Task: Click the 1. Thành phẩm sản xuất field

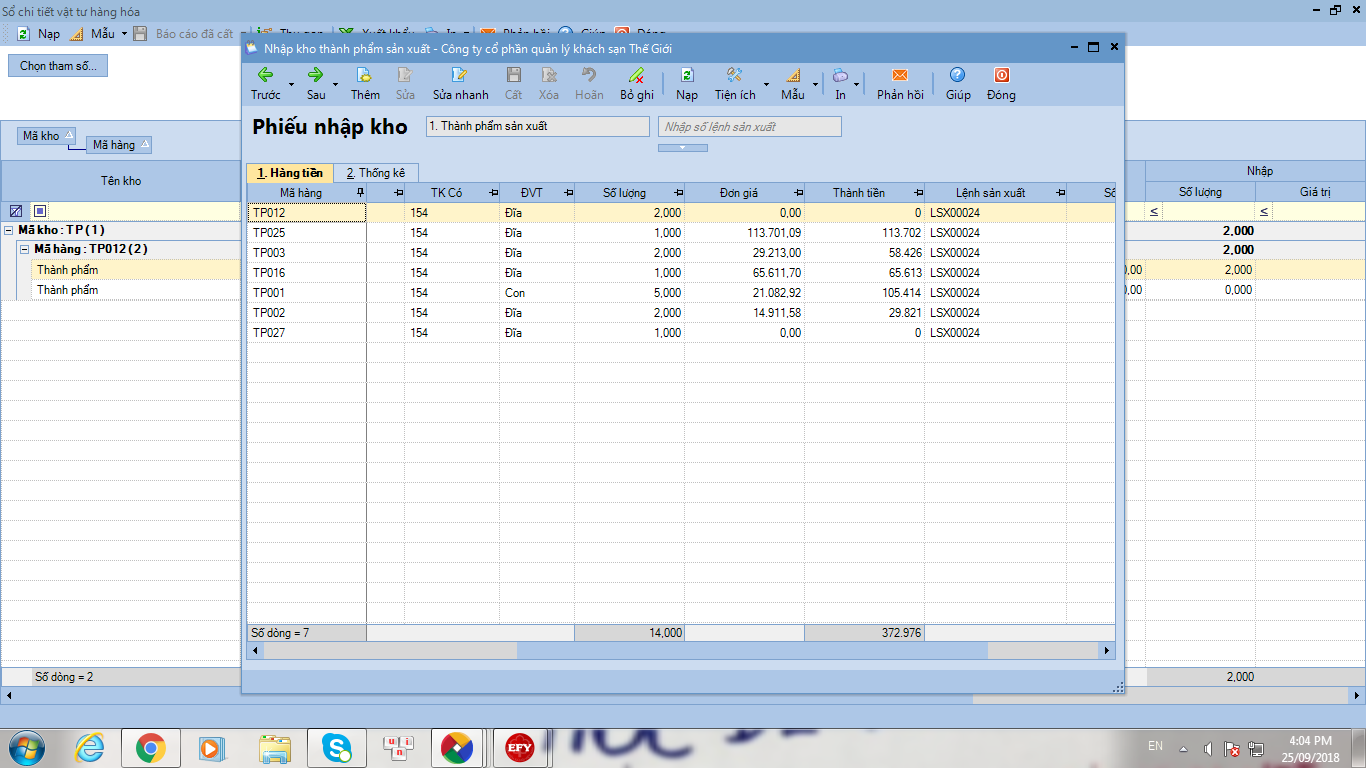Action: 538,127
